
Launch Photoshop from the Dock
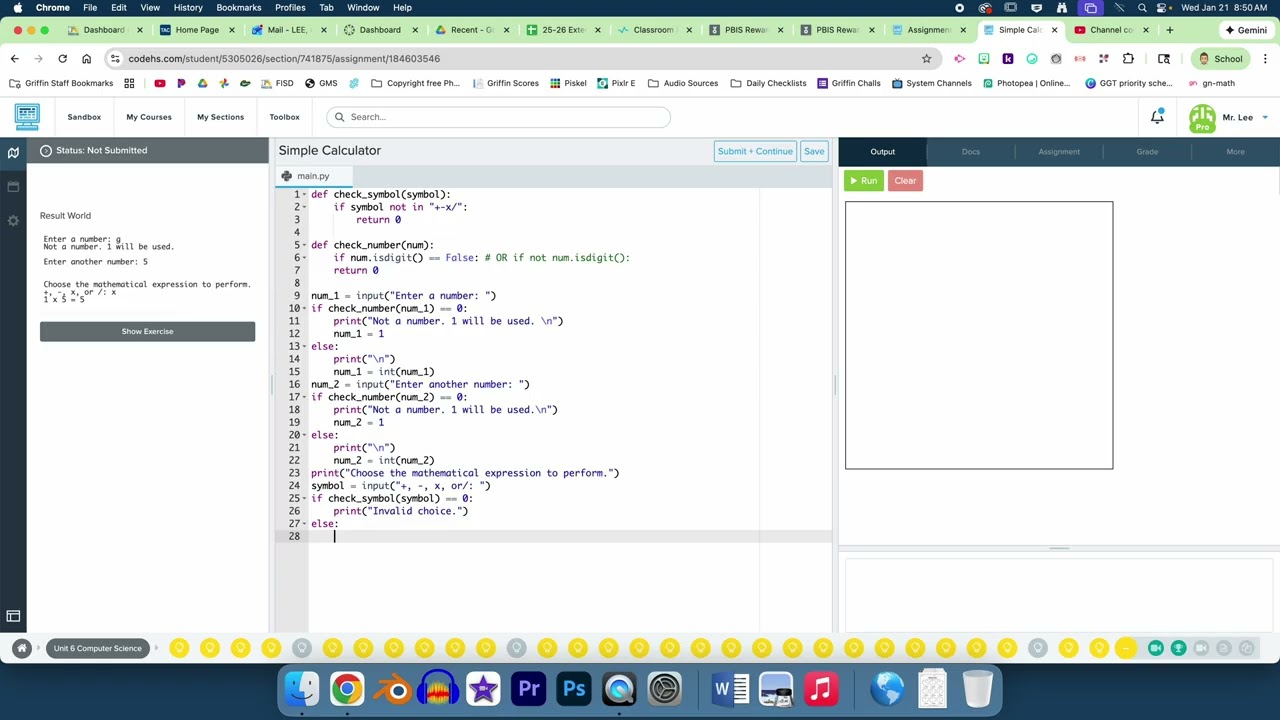click(574, 689)
